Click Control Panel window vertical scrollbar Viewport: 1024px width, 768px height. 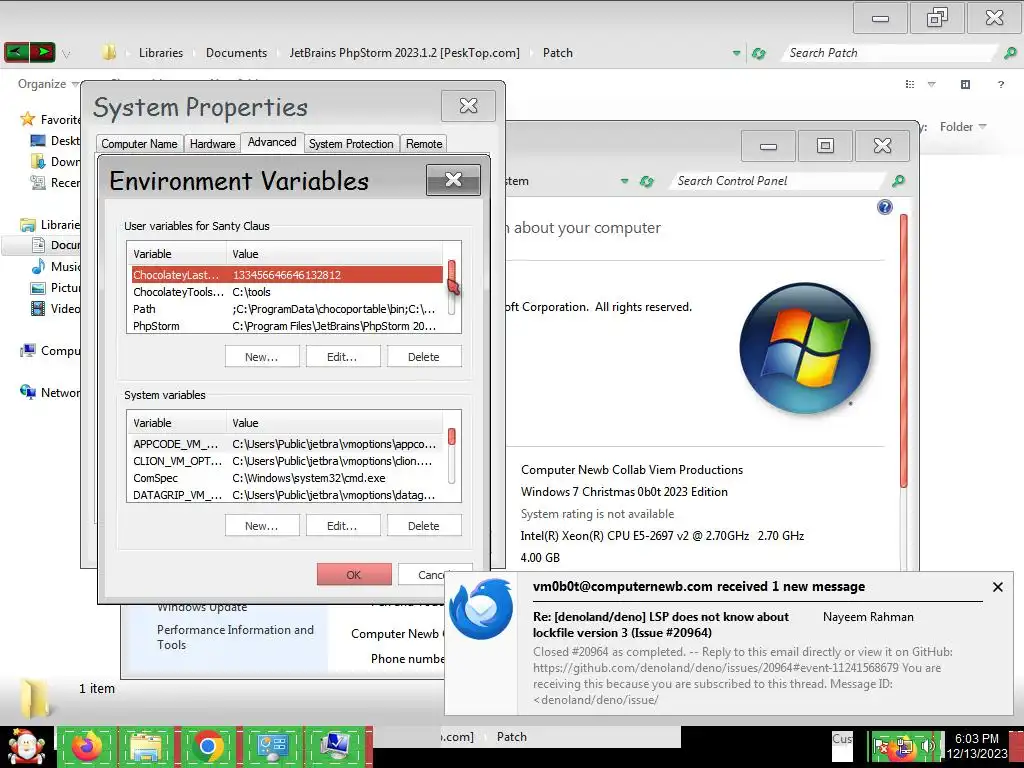click(x=904, y=351)
